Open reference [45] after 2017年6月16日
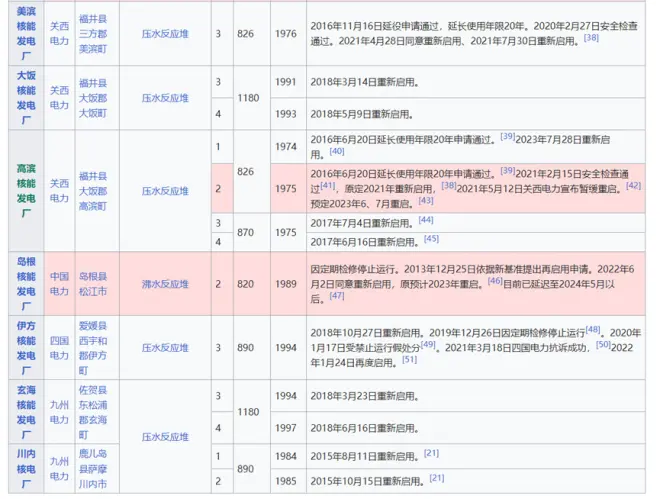Viewport: 660px width, 499px height. pos(431,238)
